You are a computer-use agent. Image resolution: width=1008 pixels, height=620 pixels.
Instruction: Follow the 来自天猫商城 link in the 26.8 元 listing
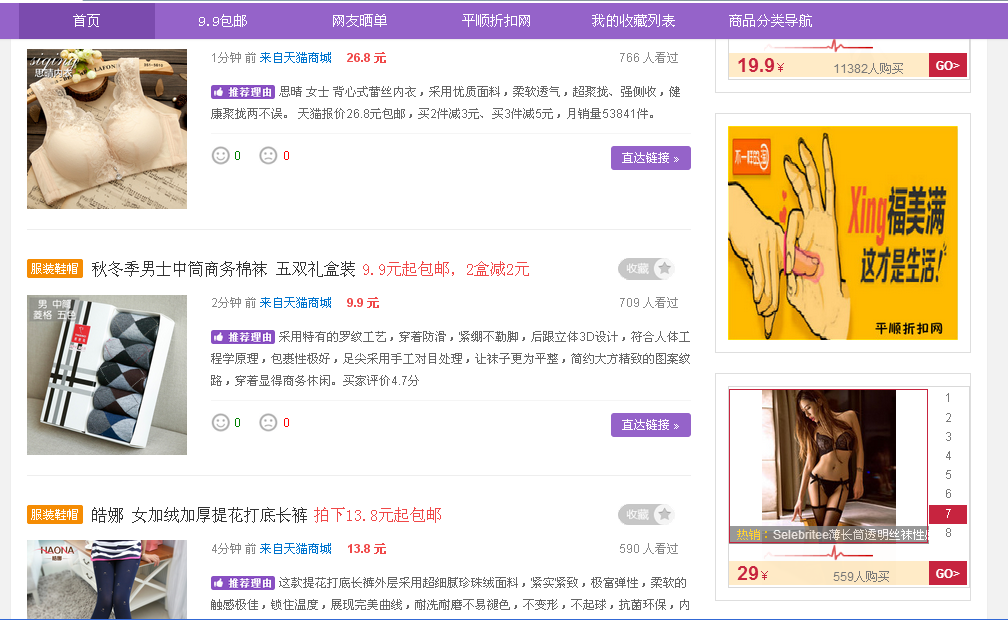[x=296, y=58]
